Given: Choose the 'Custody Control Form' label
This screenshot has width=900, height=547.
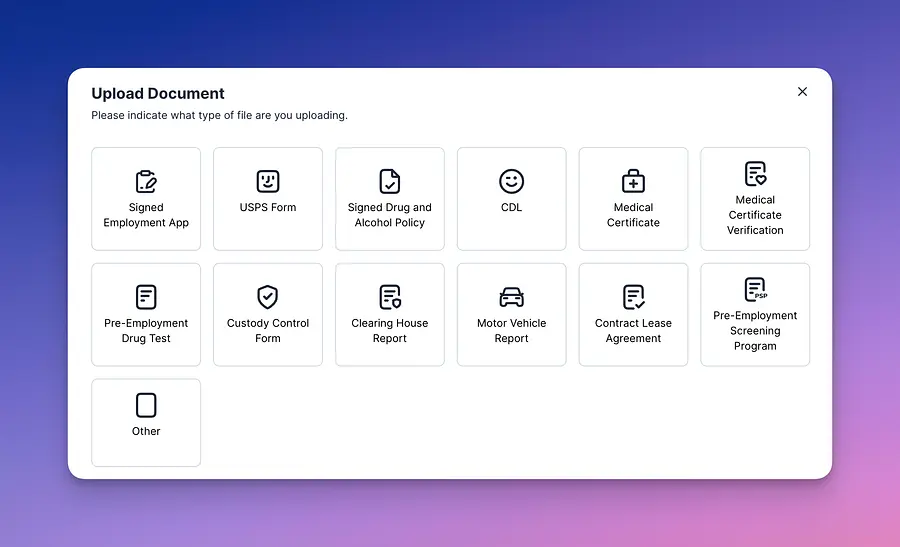Looking at the screenshot, I should point(267,331).
